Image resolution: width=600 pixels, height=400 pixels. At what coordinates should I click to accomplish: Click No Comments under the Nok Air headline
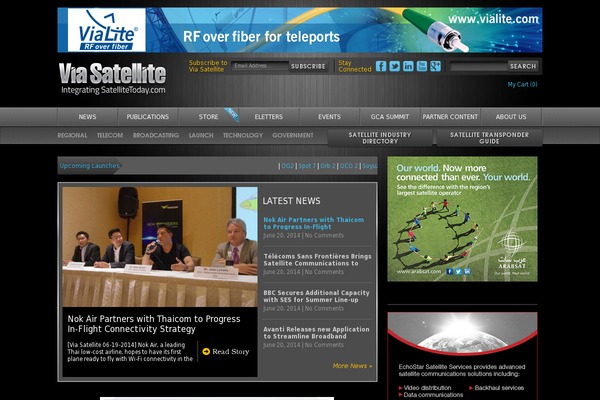point(324,235)
